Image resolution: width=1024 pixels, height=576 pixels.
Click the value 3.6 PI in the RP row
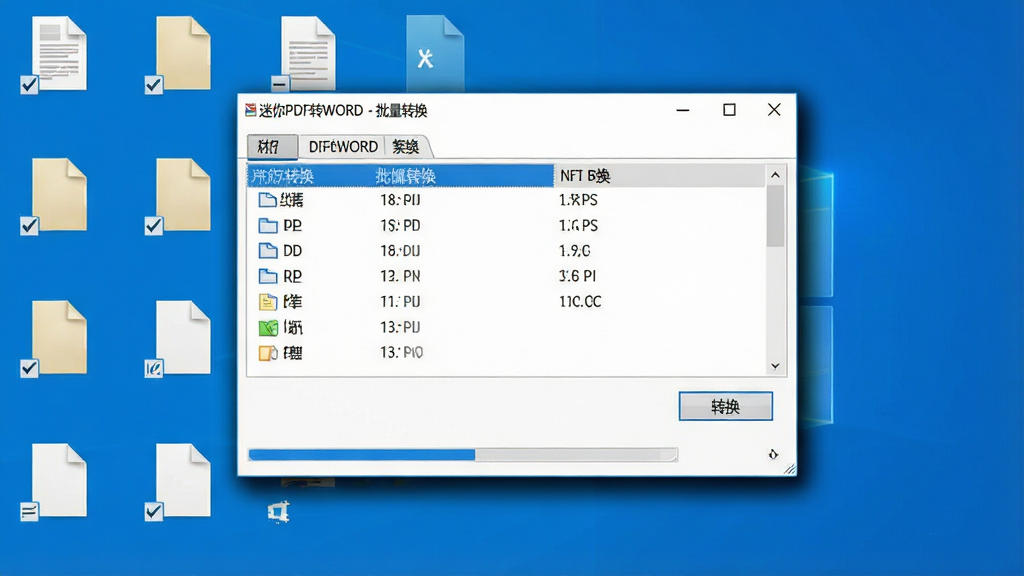577,276
